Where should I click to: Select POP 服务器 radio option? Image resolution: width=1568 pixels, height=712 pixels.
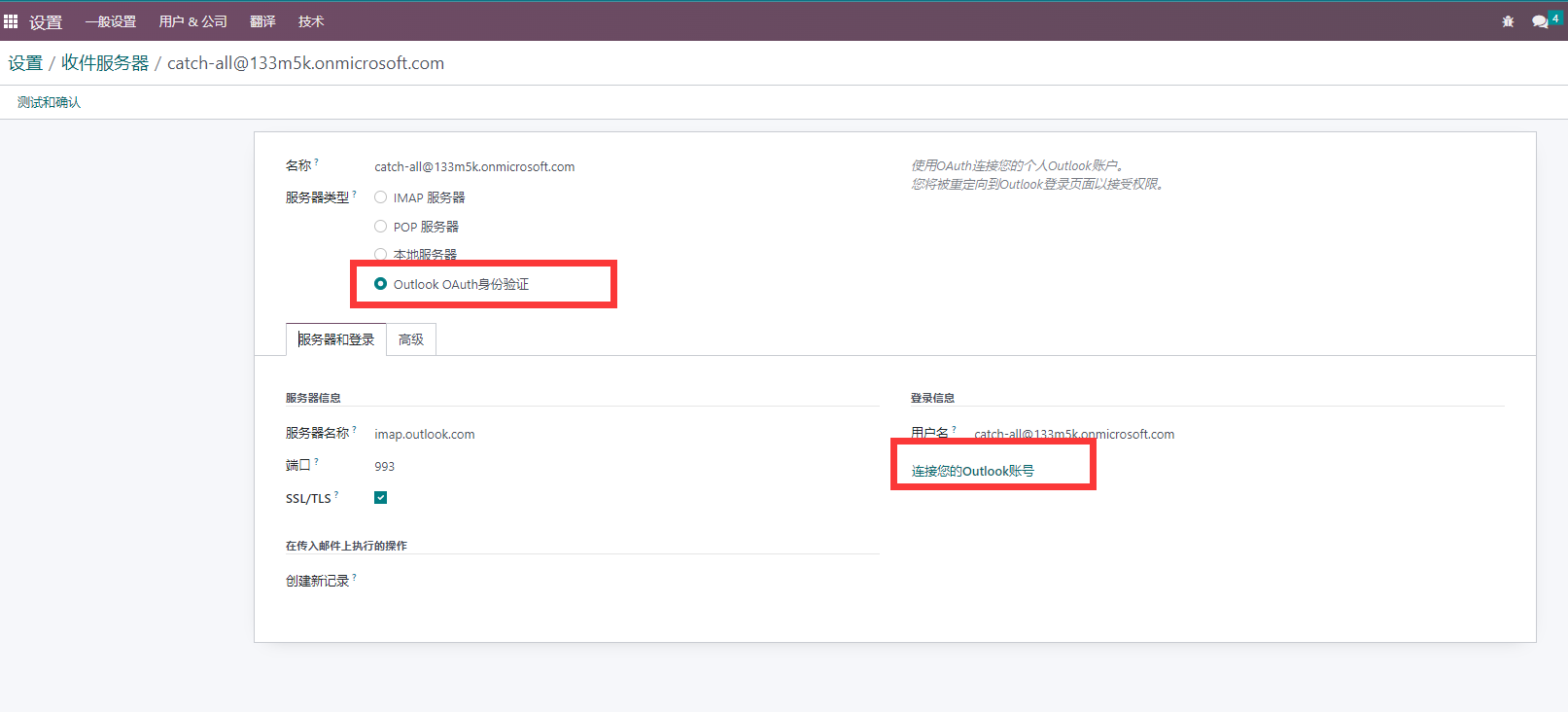pos(381,227)
